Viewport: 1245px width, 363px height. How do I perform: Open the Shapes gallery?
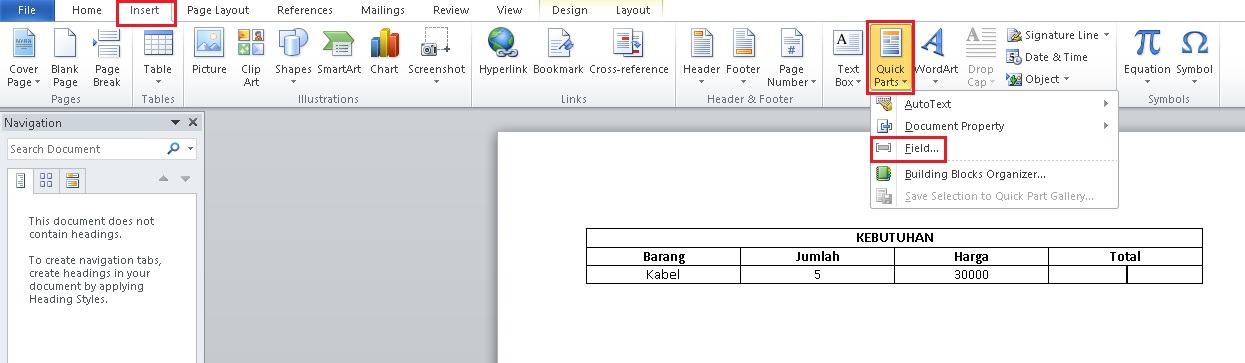[294, 58]
